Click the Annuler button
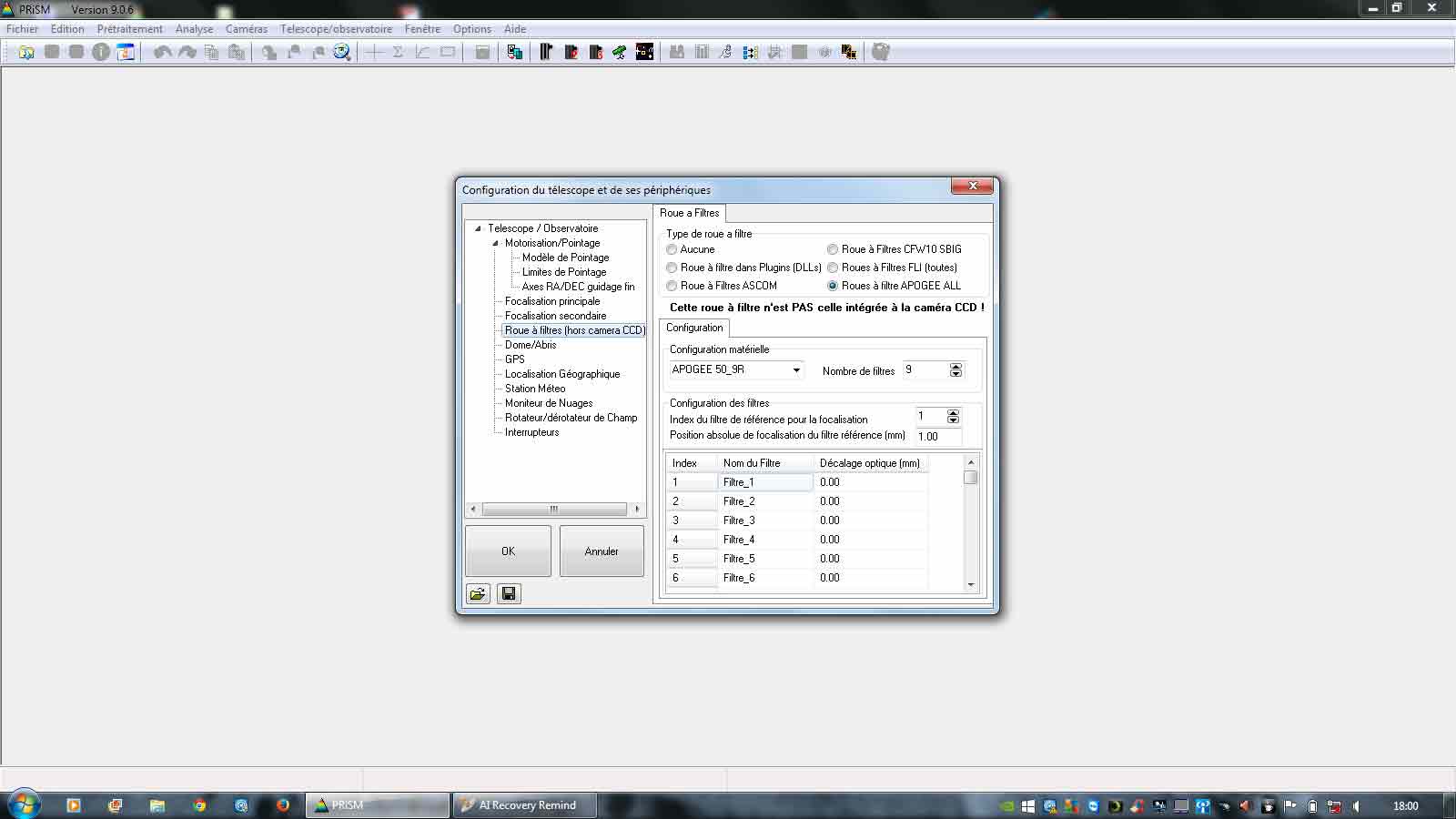Viewport: 1456px width, 819px height. (x=602, y=551)
